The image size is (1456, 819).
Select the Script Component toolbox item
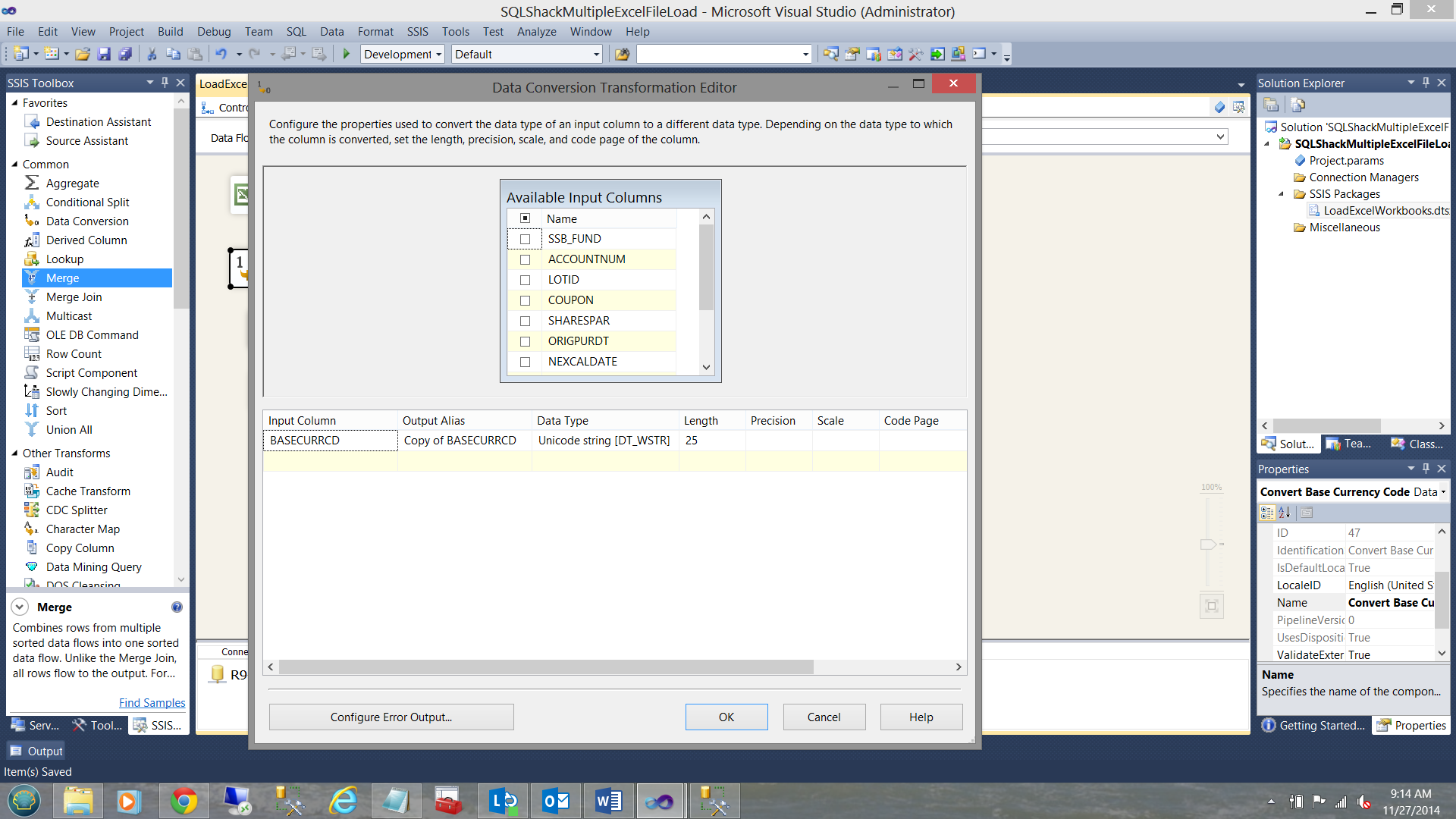pos(91,373)
